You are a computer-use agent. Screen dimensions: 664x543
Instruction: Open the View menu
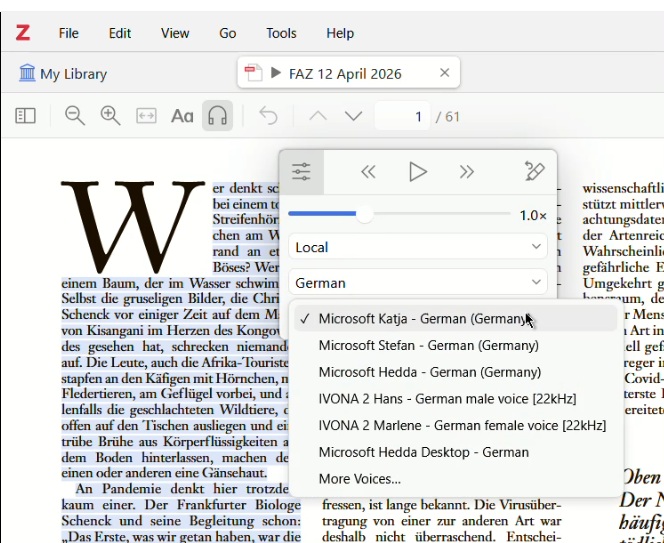coord(175,33)
